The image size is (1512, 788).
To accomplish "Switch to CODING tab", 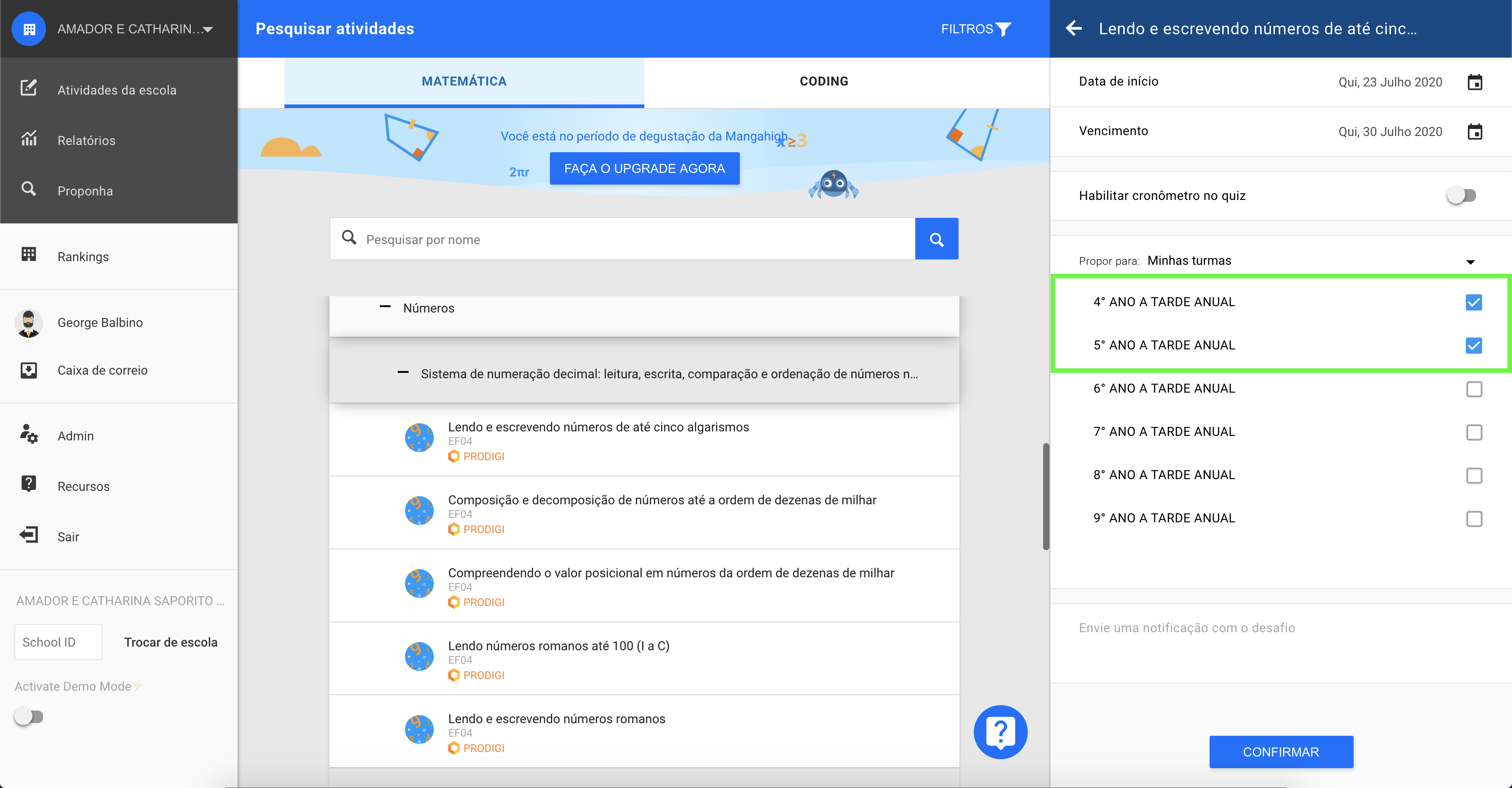I will 823,82.
